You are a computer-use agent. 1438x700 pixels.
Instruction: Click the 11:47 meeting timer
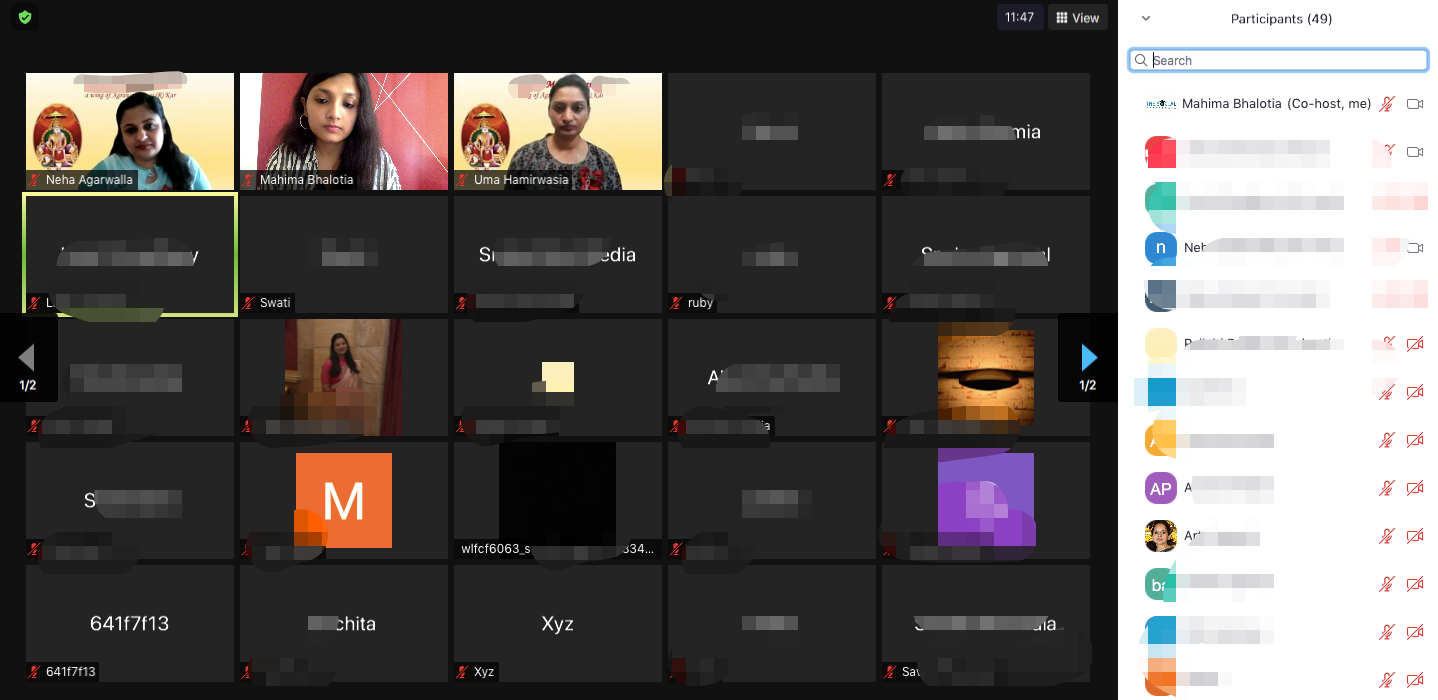(x=1019, y=18)
